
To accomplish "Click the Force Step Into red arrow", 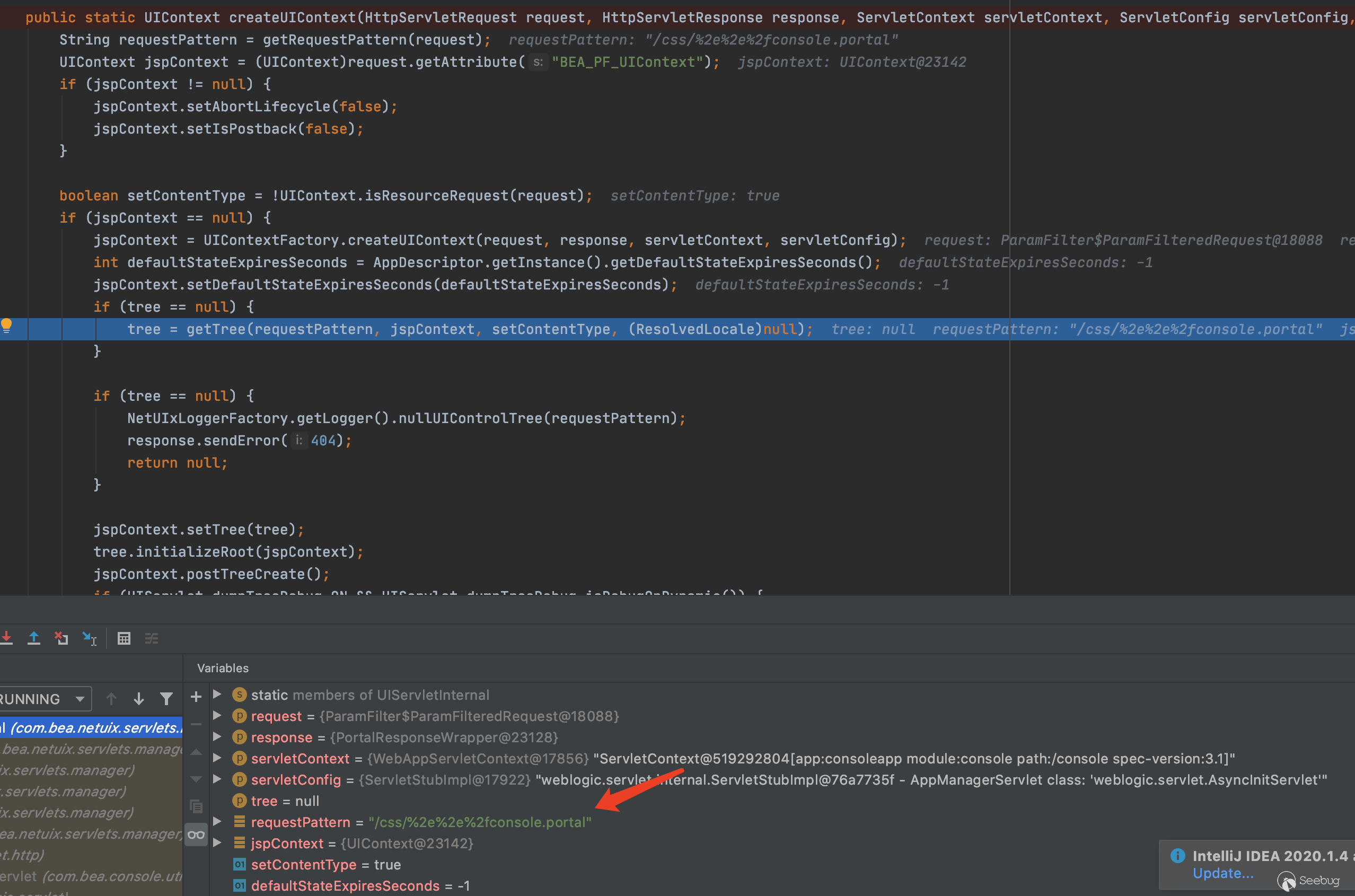I will [x=7, y=638].
